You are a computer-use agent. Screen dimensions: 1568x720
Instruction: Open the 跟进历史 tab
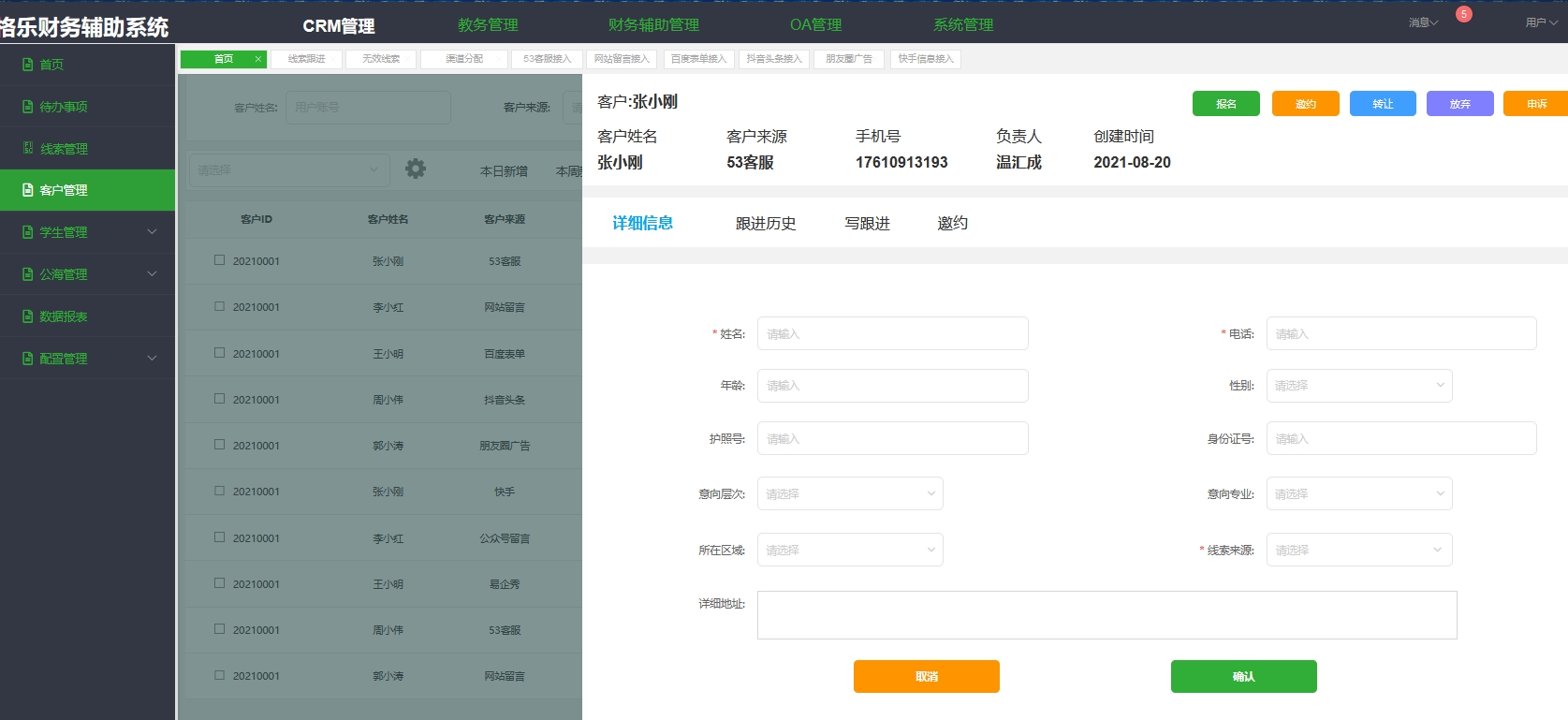coord(766,224)
